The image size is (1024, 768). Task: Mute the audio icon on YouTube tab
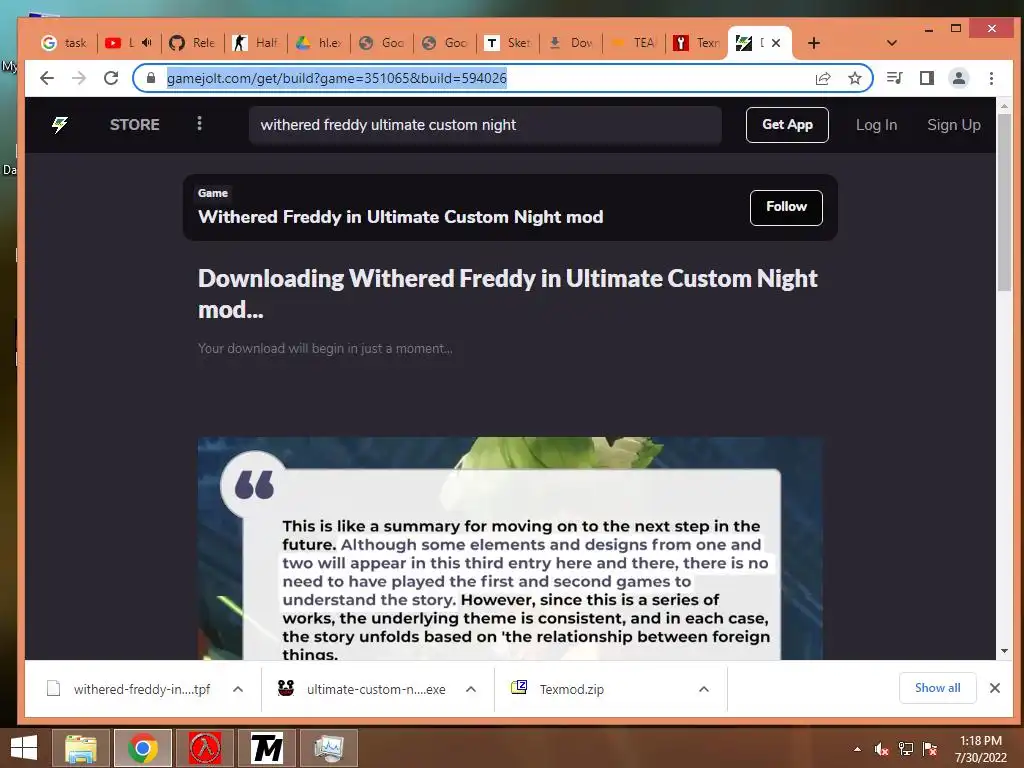[146, 43]
